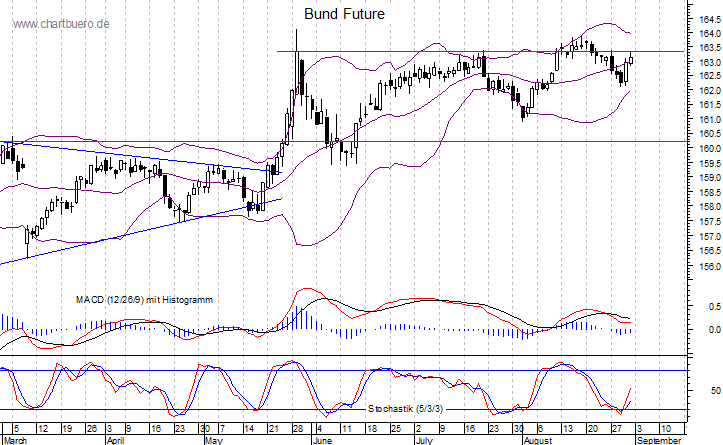Viewport: 723px width, 445px height.
Task: Click the 156.5 price axis label
Action: (x=710, y=251)
